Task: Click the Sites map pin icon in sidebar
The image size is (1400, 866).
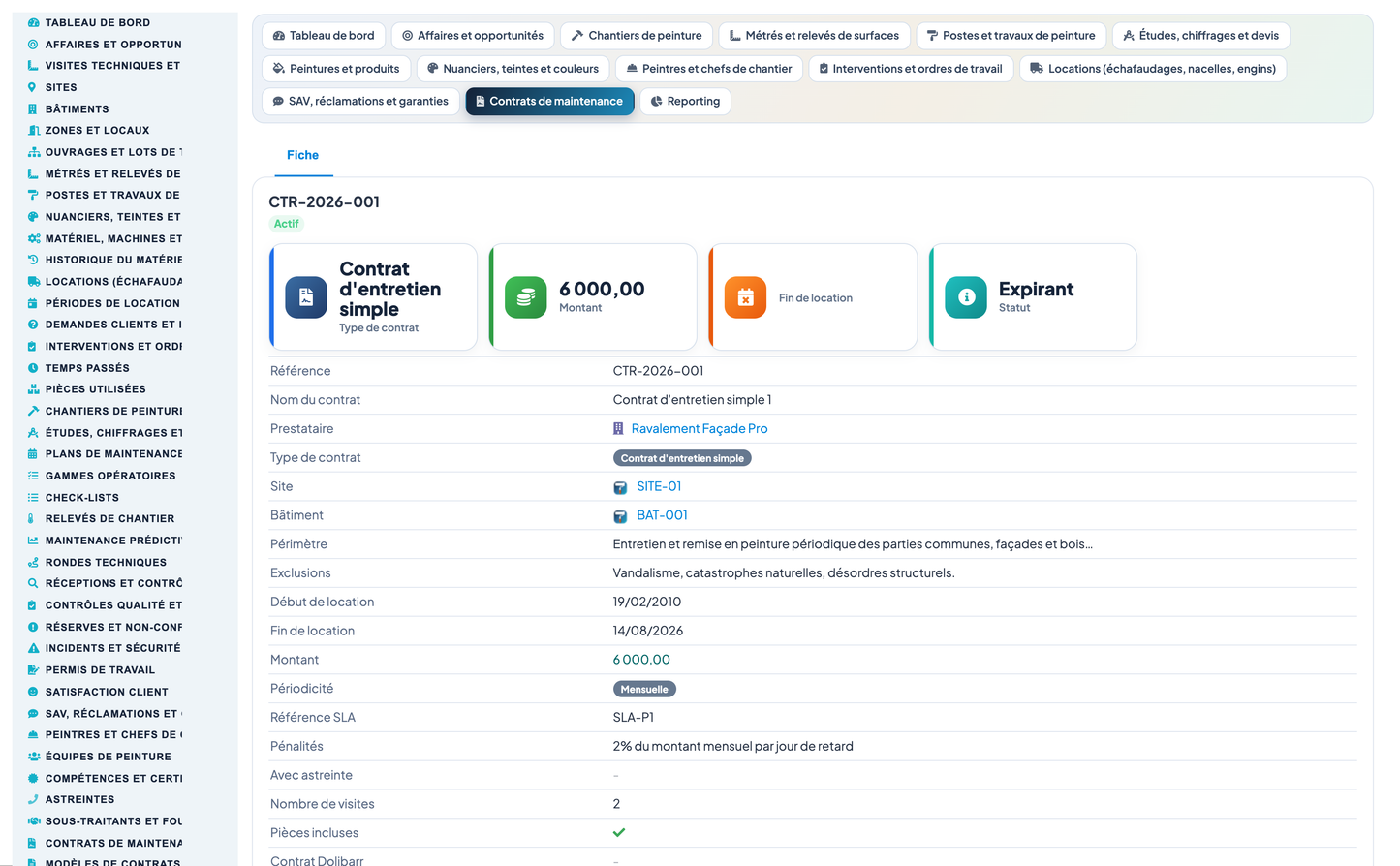Action: (x=33, y=87)
